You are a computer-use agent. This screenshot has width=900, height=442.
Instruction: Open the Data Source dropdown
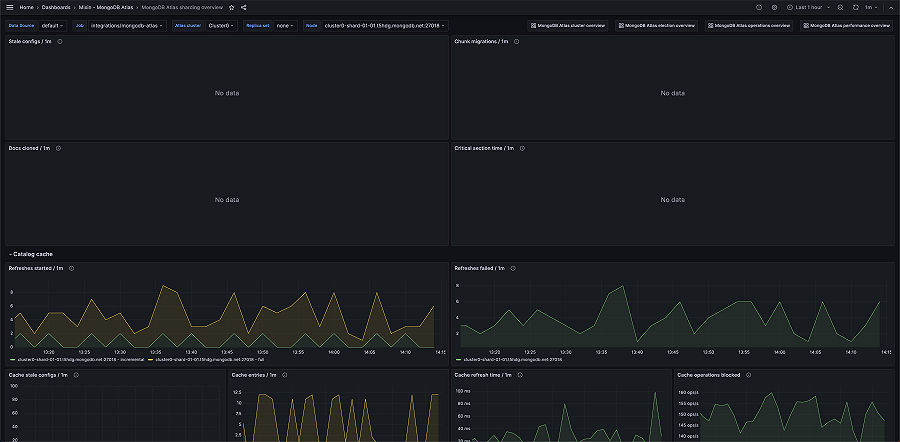tap(52, 26)
